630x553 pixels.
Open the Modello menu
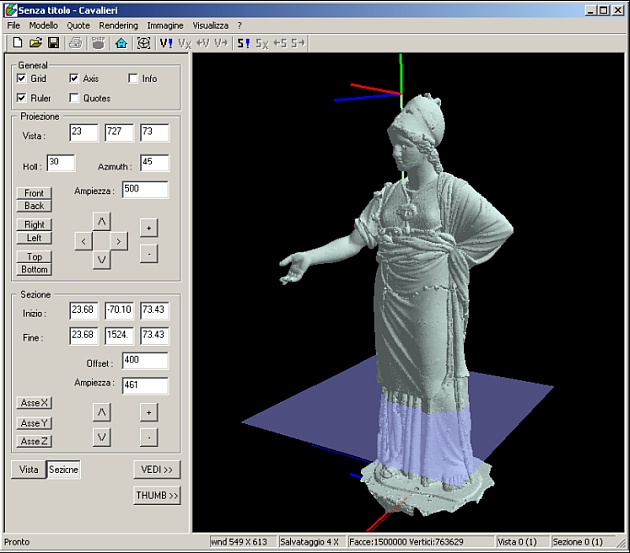pos(43,26)
